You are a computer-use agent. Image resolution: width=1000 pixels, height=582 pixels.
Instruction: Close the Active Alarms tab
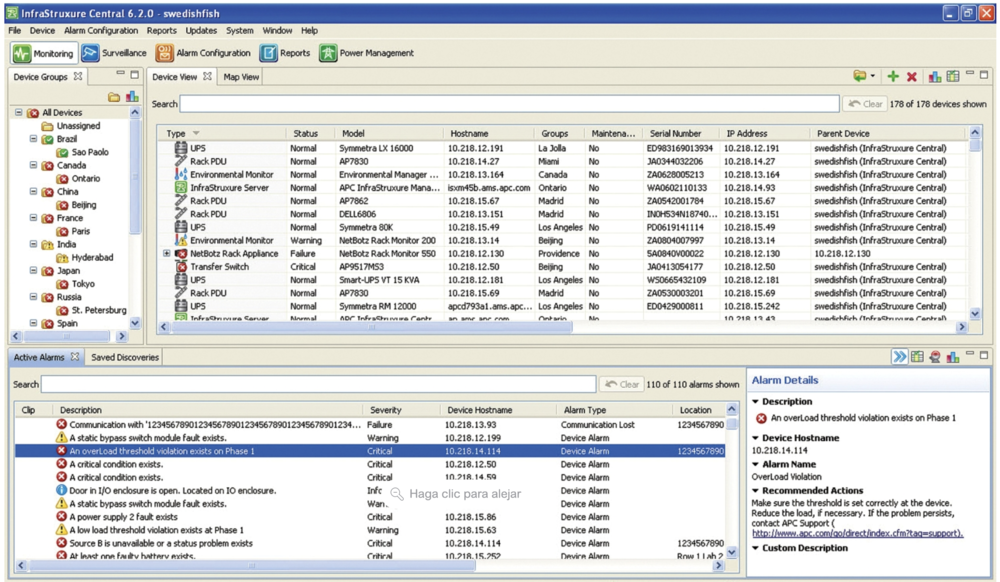coord(75,356)
